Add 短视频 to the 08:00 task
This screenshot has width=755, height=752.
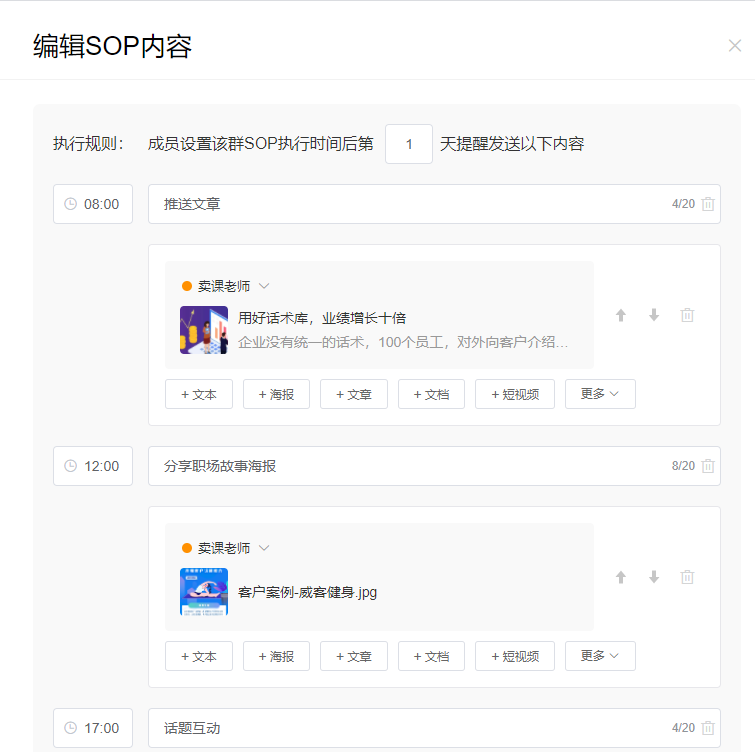pyautogui.click(x=515, y=395)
